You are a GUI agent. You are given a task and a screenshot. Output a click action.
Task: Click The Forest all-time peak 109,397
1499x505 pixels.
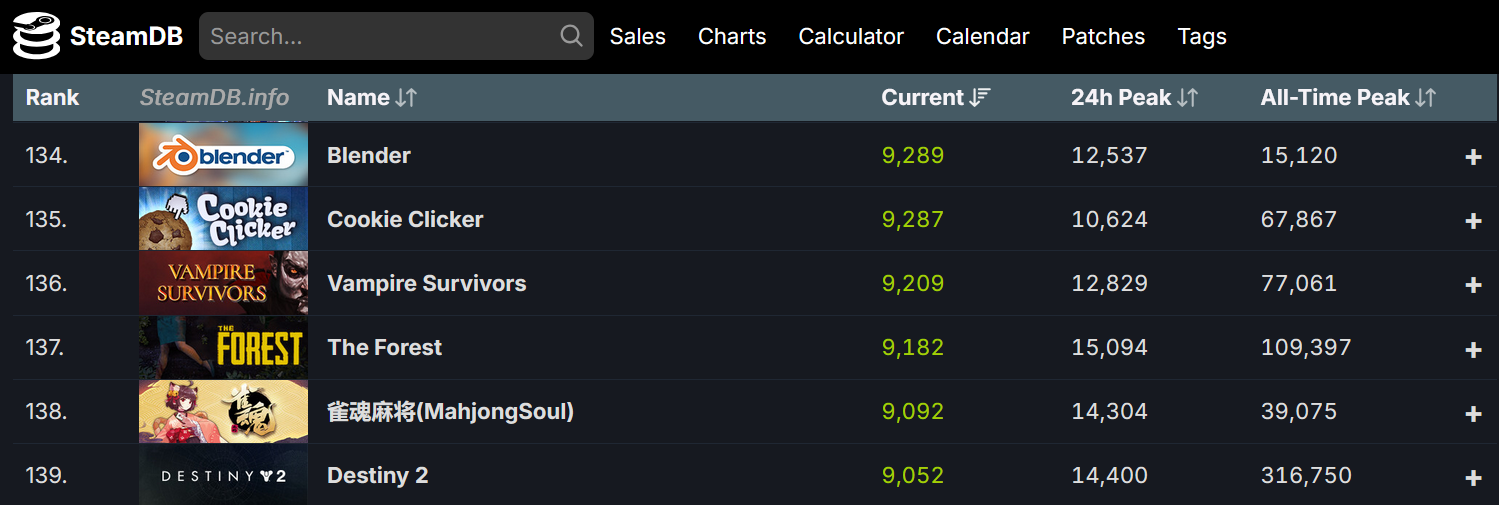point(1306,347)
